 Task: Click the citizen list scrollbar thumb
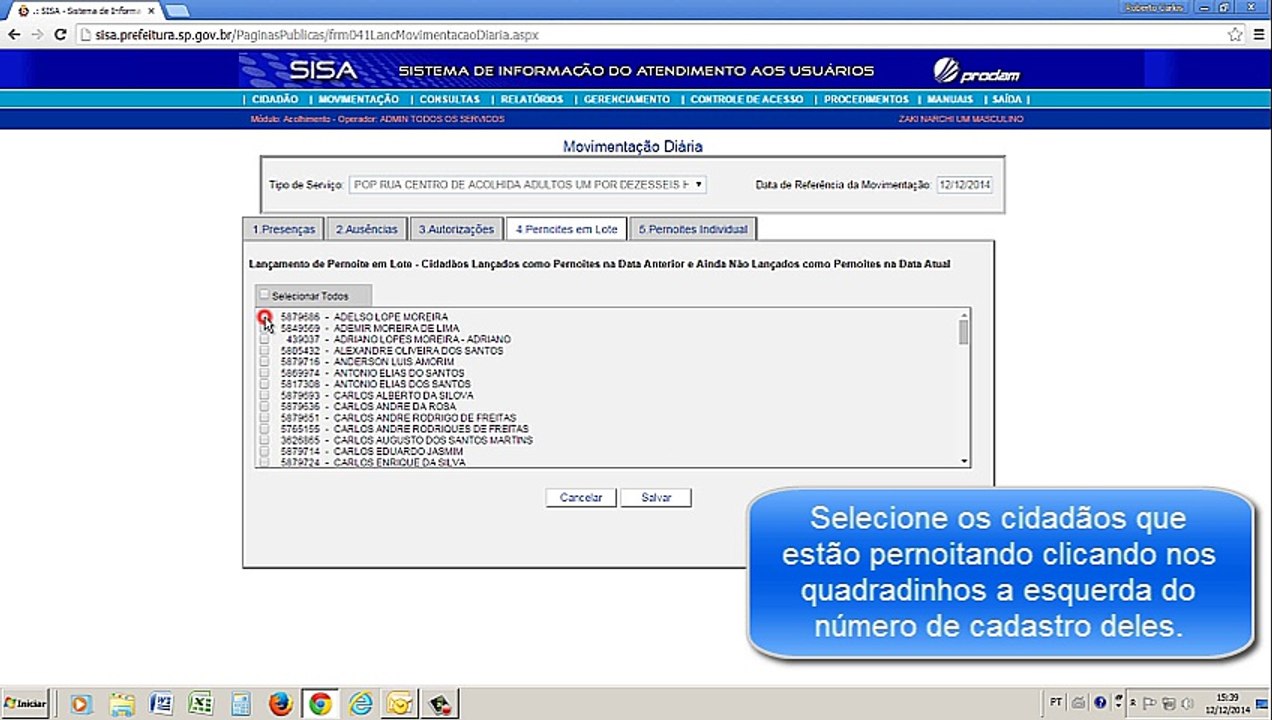pyautogui.click(x=964, y=332)
